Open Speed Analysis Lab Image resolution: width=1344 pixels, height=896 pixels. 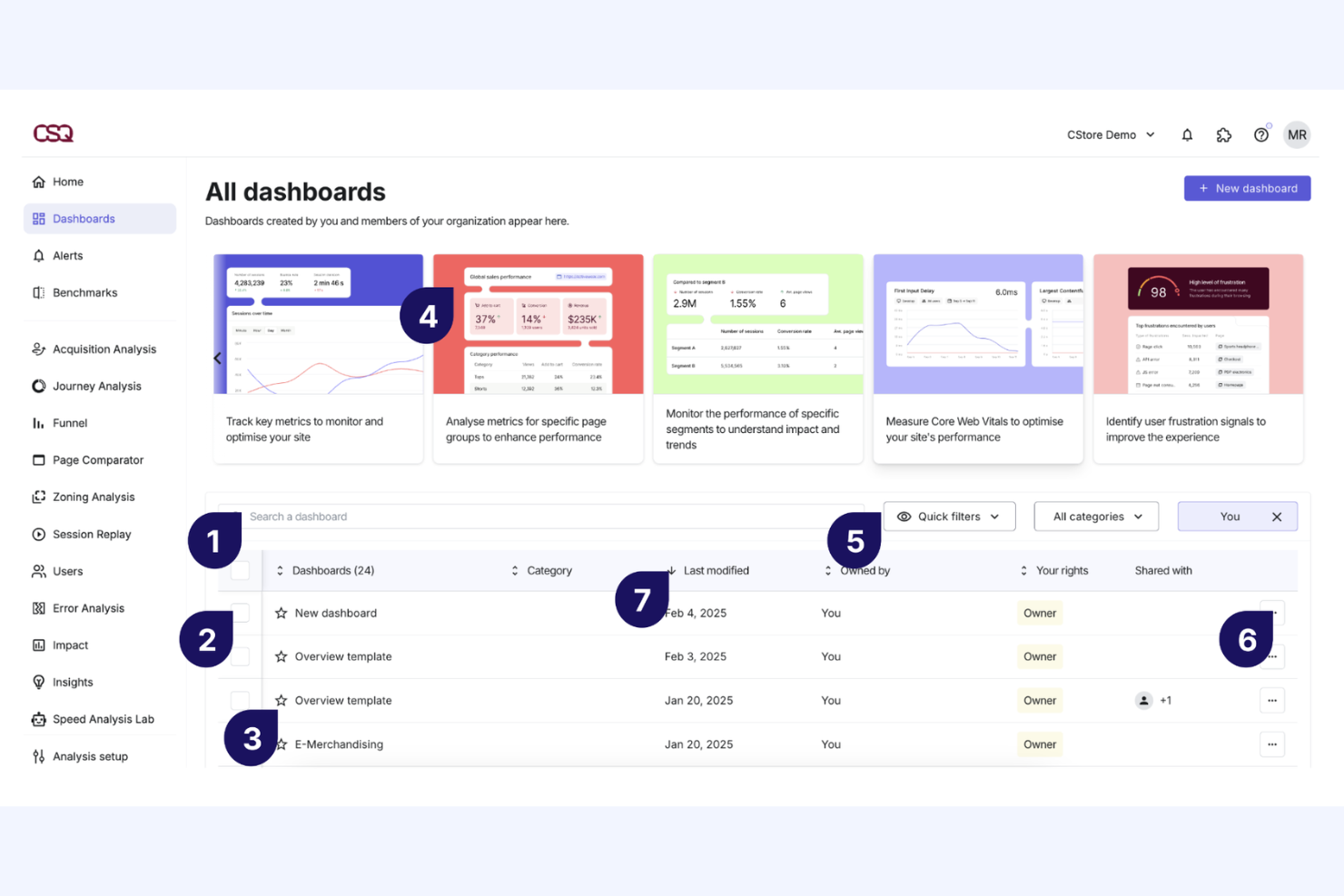pos(103,719)
